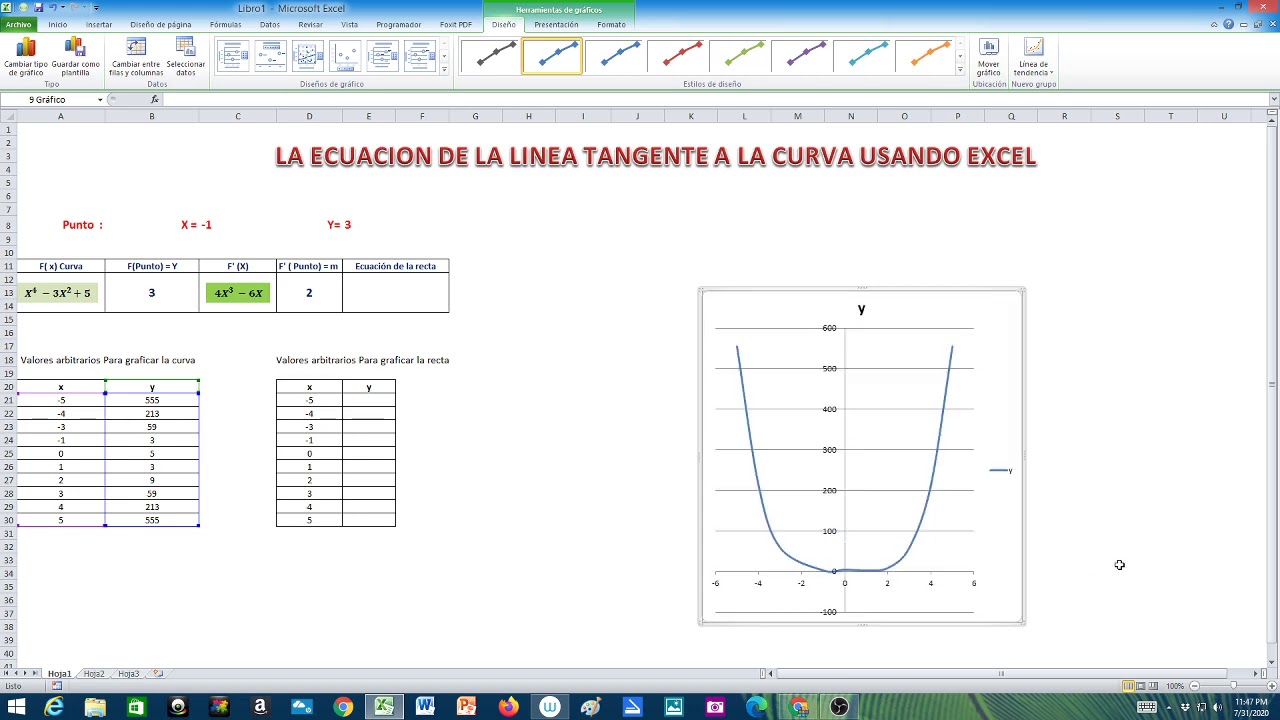
Task: Switch to Normal view button
Action: (x=1128, y=686)
